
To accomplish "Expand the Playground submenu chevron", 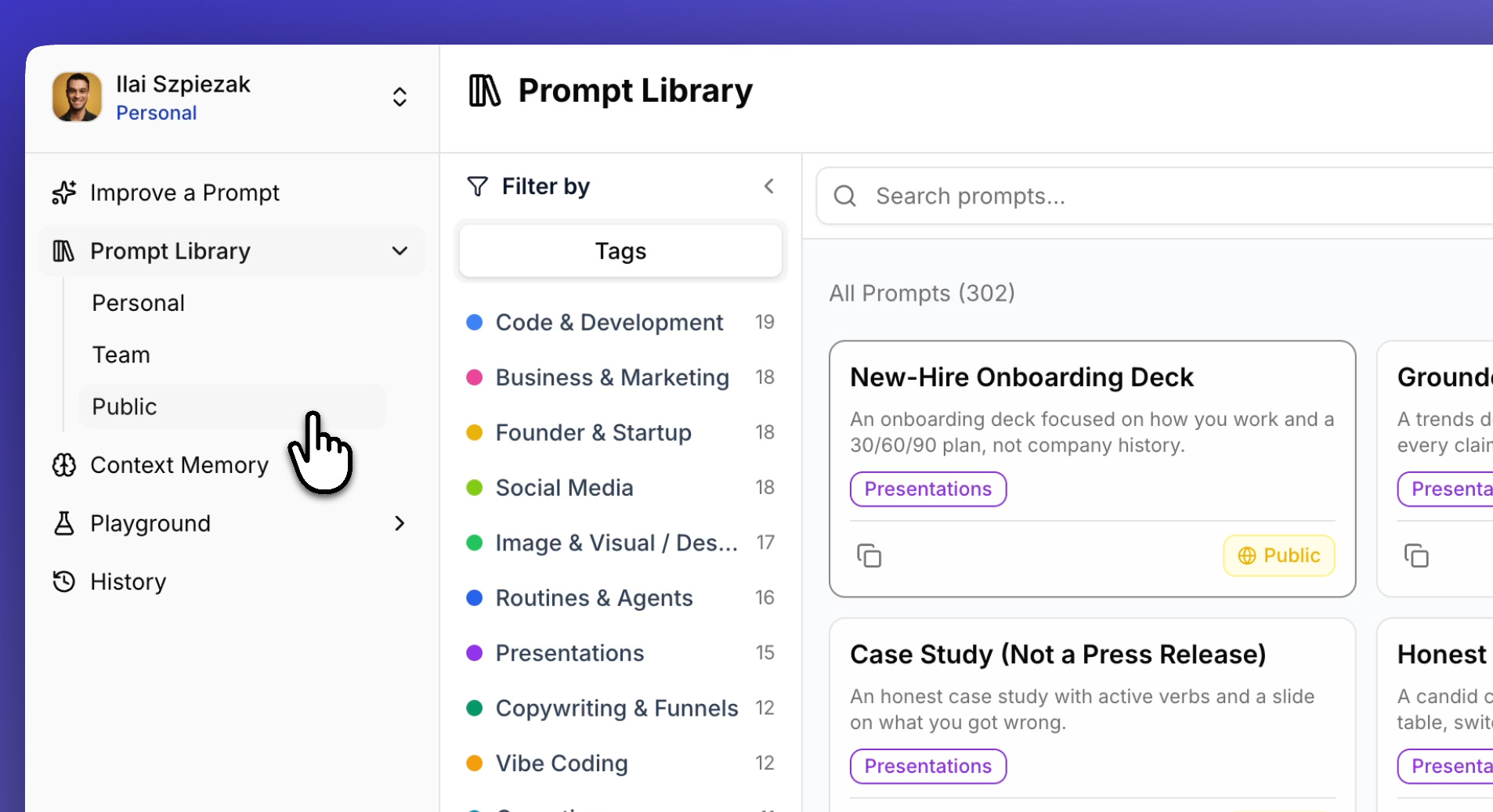I will [x=399, y=523].
